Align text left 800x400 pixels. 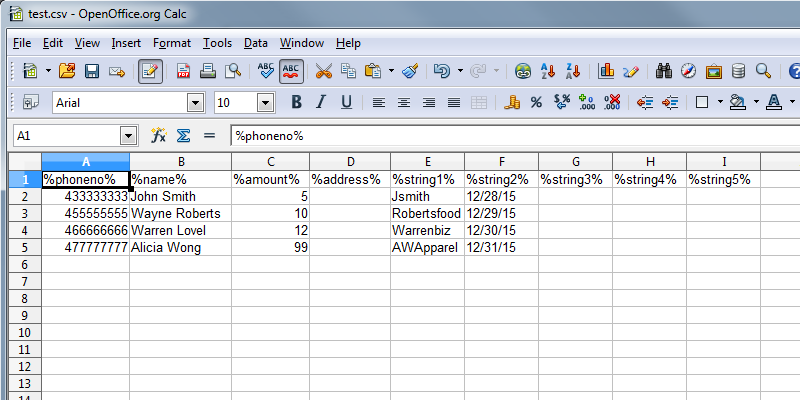[379, 103]
